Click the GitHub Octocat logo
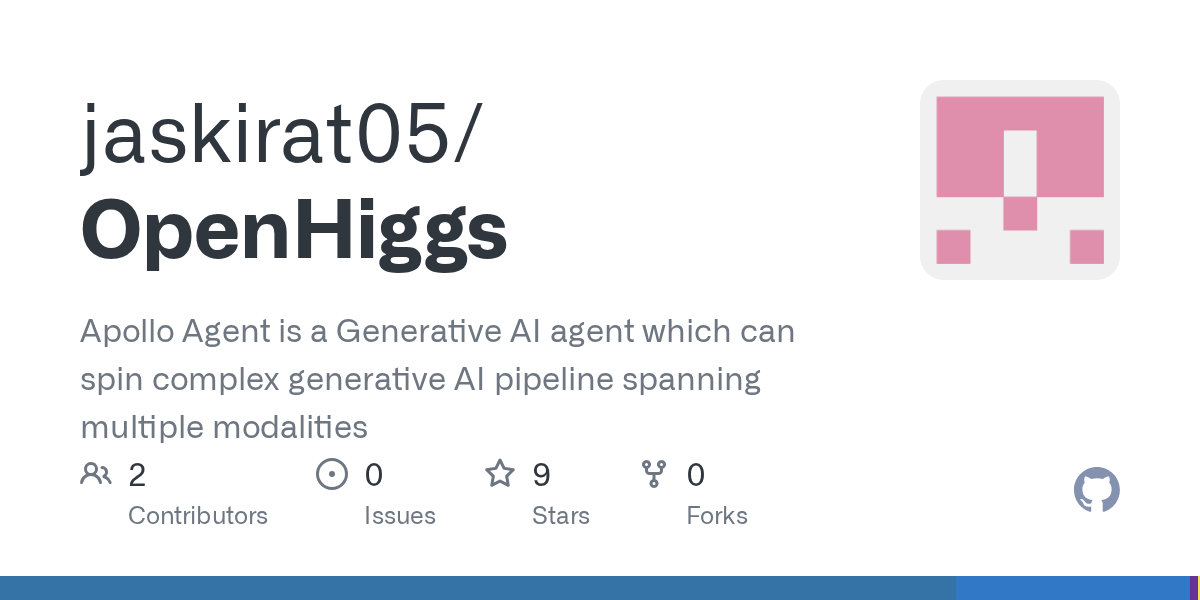The width and height of the screenshot is (1200, 600). pyautogui.click(x=1096, y=490)
